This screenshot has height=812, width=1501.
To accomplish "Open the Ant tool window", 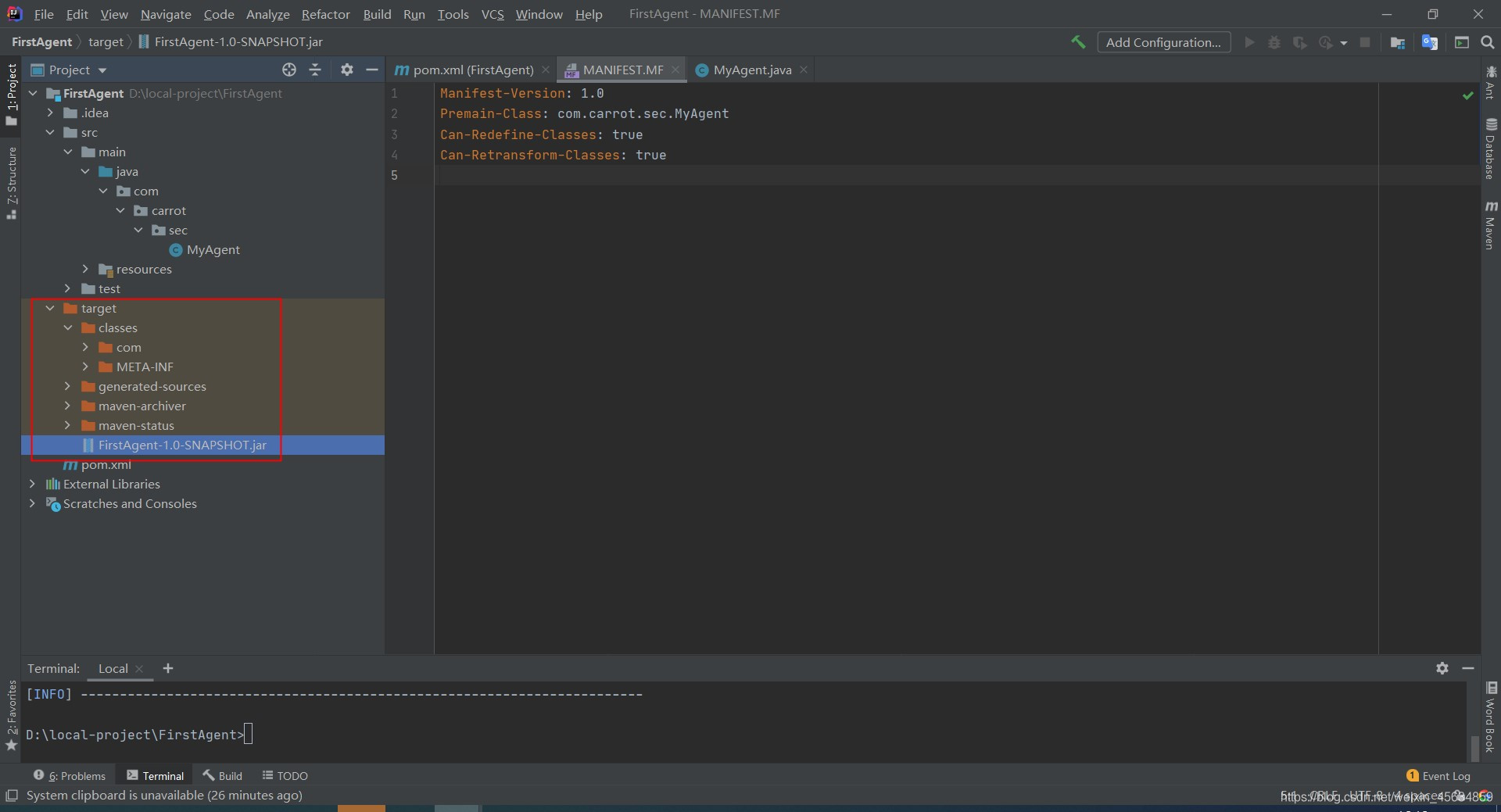I will point(1491,83).
